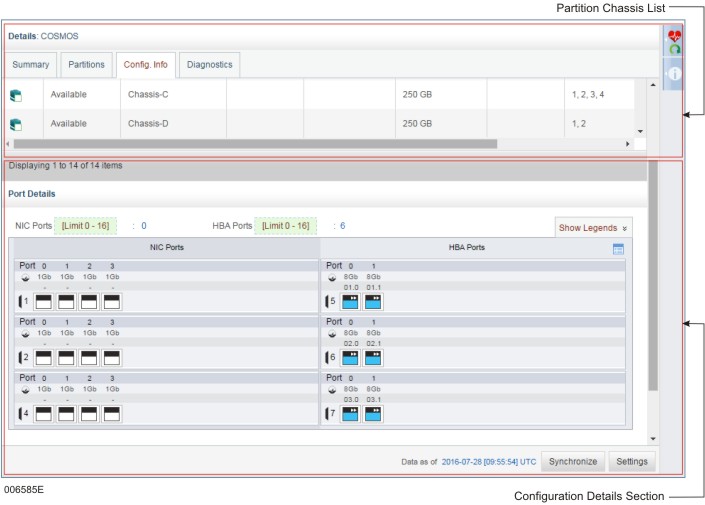Select NIC port 0 icon in slot 1
705x505 pixels.
44,300
